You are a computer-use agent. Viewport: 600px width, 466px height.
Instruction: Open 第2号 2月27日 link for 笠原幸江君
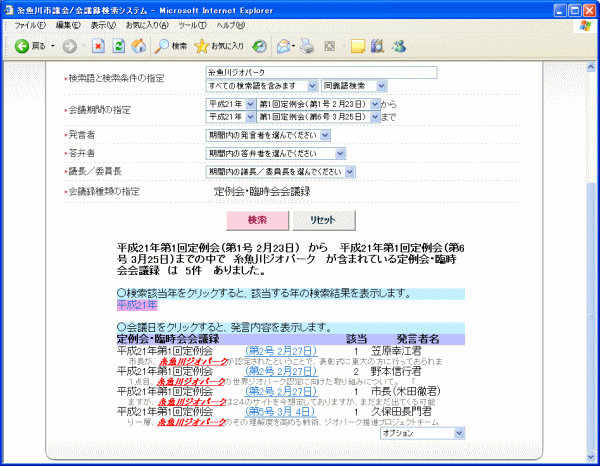click(x=281, y=351)
